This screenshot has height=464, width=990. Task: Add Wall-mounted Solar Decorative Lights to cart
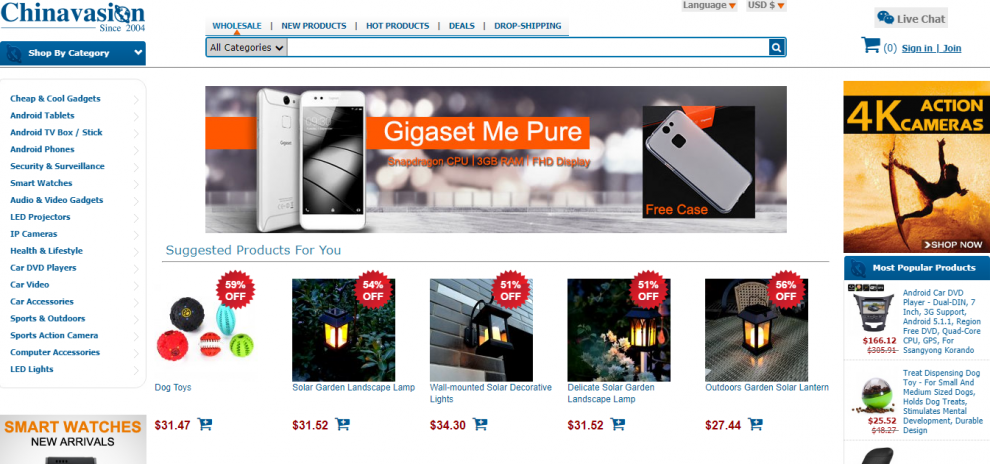tap(480, 424)
